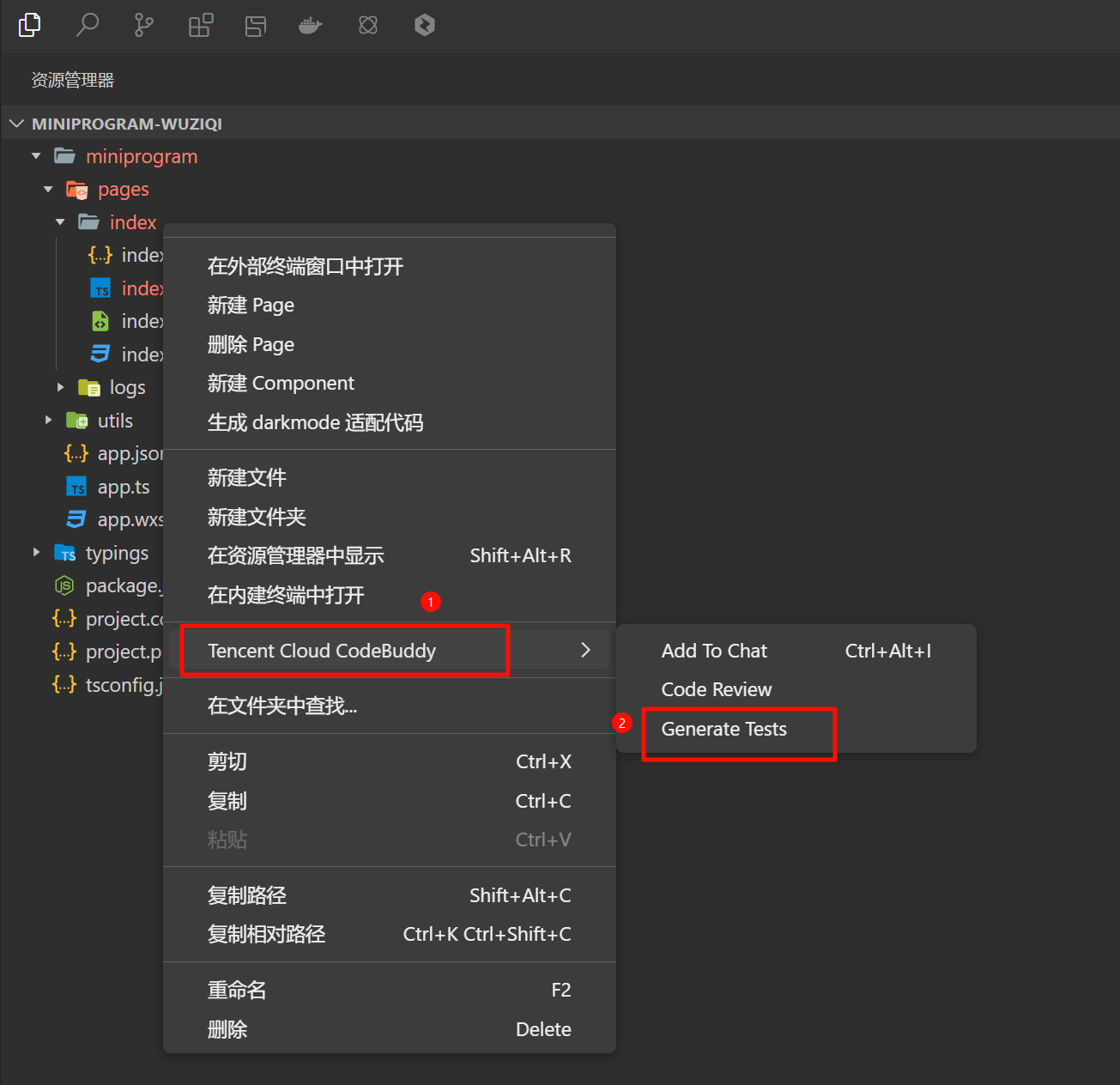Click the Node.js icon beside the package file

click(x=64, y=585)
